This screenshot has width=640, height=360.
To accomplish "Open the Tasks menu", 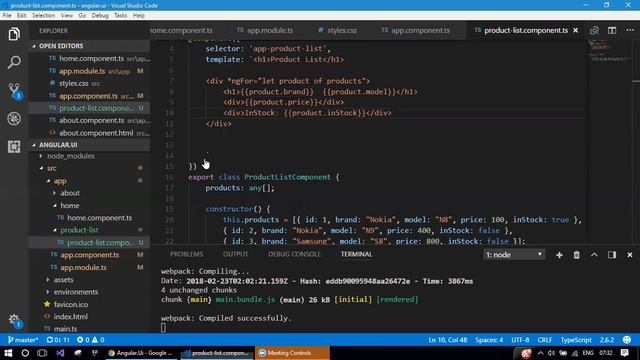I will click(120, 16).
